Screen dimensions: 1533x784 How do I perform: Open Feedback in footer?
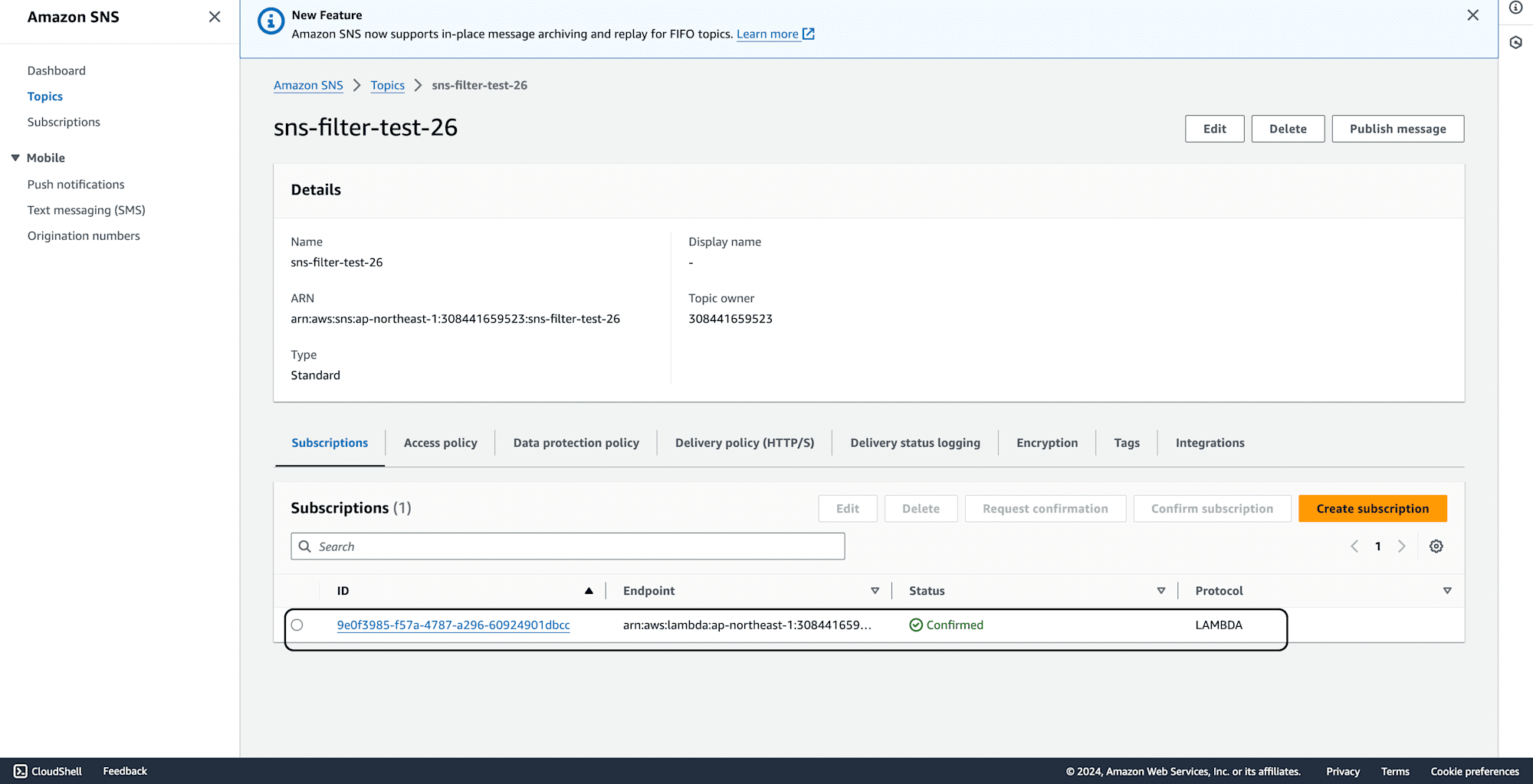pos(125,771)
